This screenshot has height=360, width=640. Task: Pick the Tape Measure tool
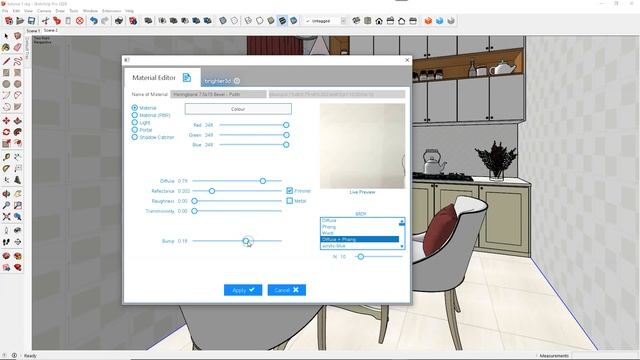pyautogui.click(x=6, y=157)
